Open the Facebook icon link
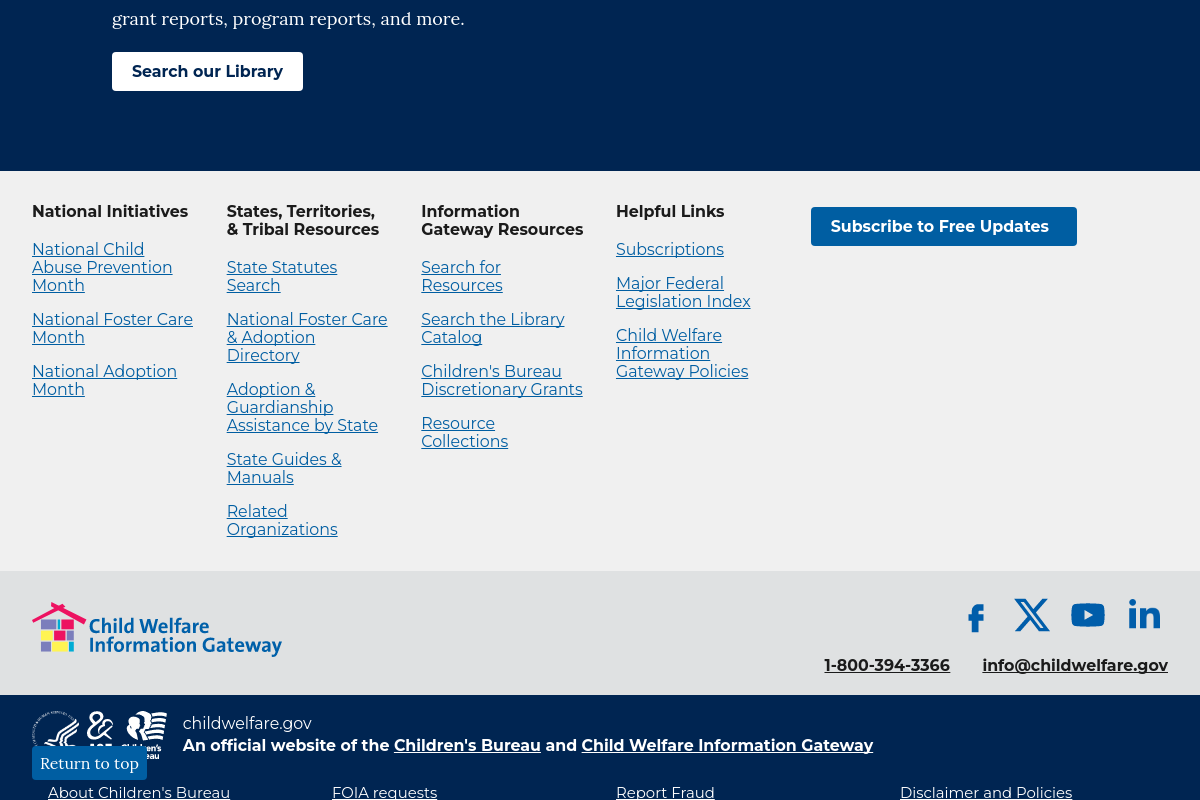The width and height of the screenshot is (1200, 800). (976, 618)
